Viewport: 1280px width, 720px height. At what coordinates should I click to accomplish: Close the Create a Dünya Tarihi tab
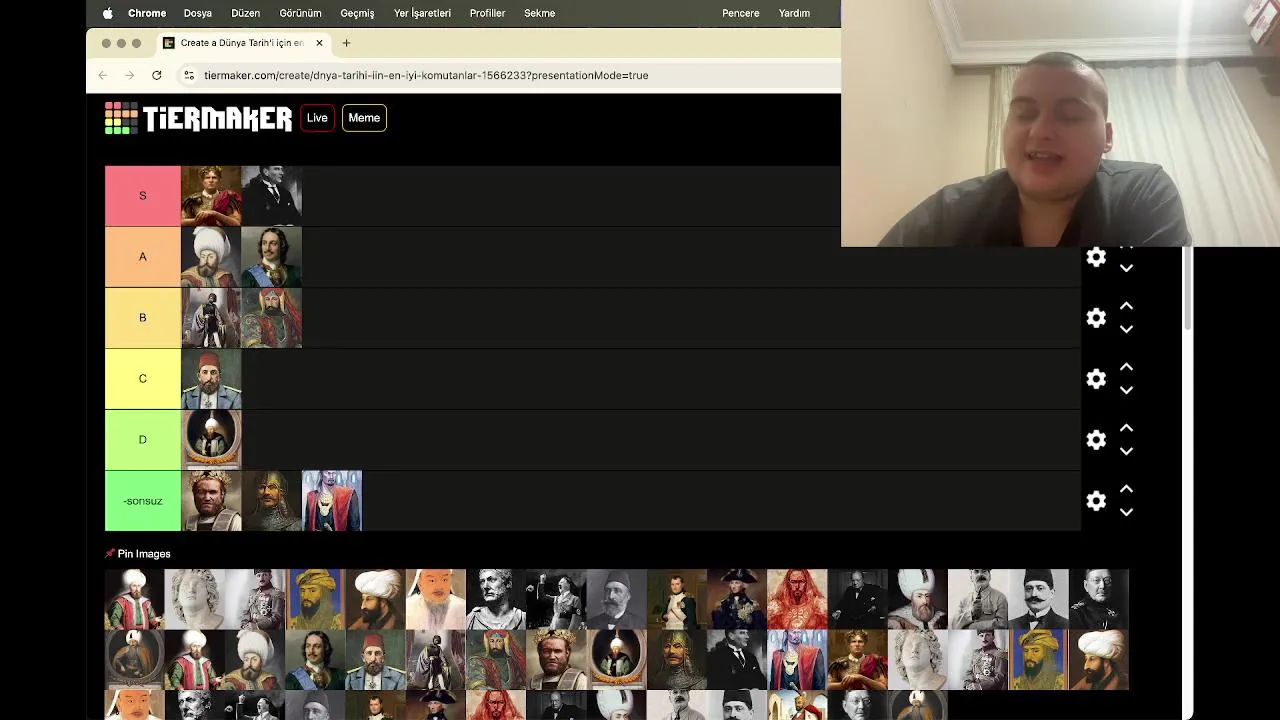pyautogui.click(x=319, y=43)
